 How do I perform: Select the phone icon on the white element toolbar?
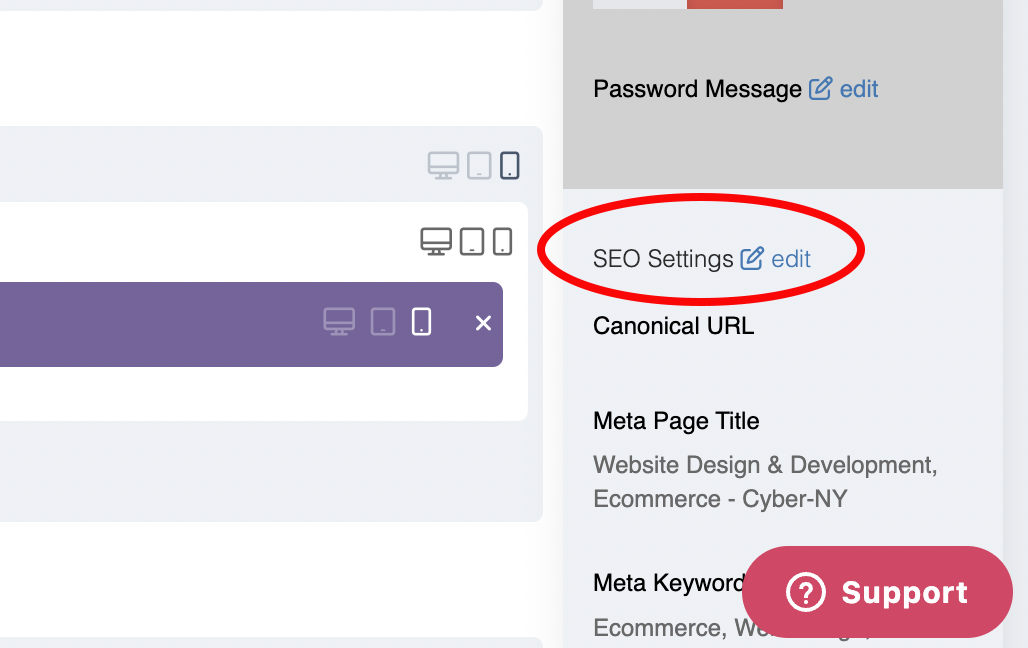point(501,240)
